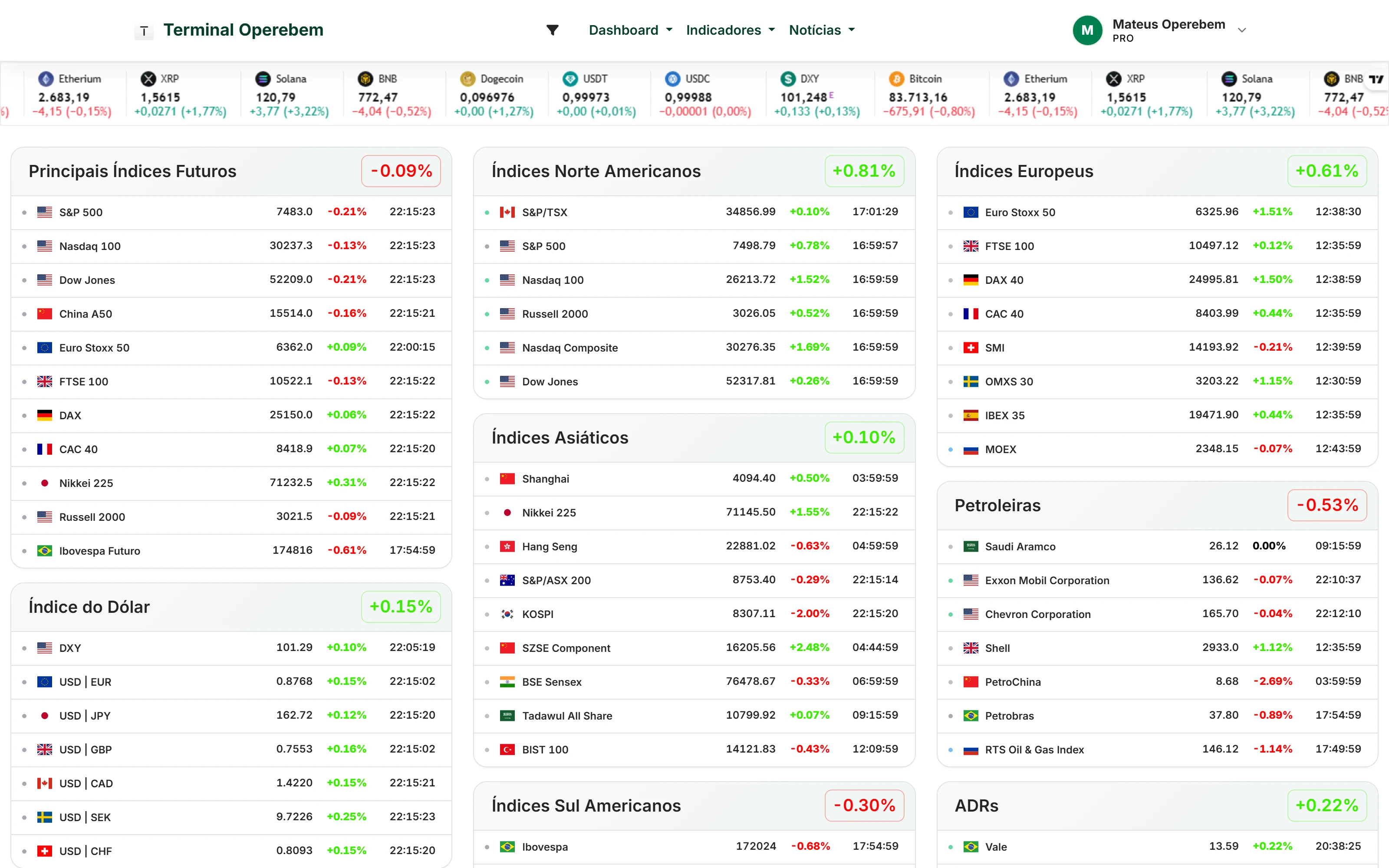Select the Exxon Mobil Corporation row name
Screen dimensions: 1389x868
1047,580
